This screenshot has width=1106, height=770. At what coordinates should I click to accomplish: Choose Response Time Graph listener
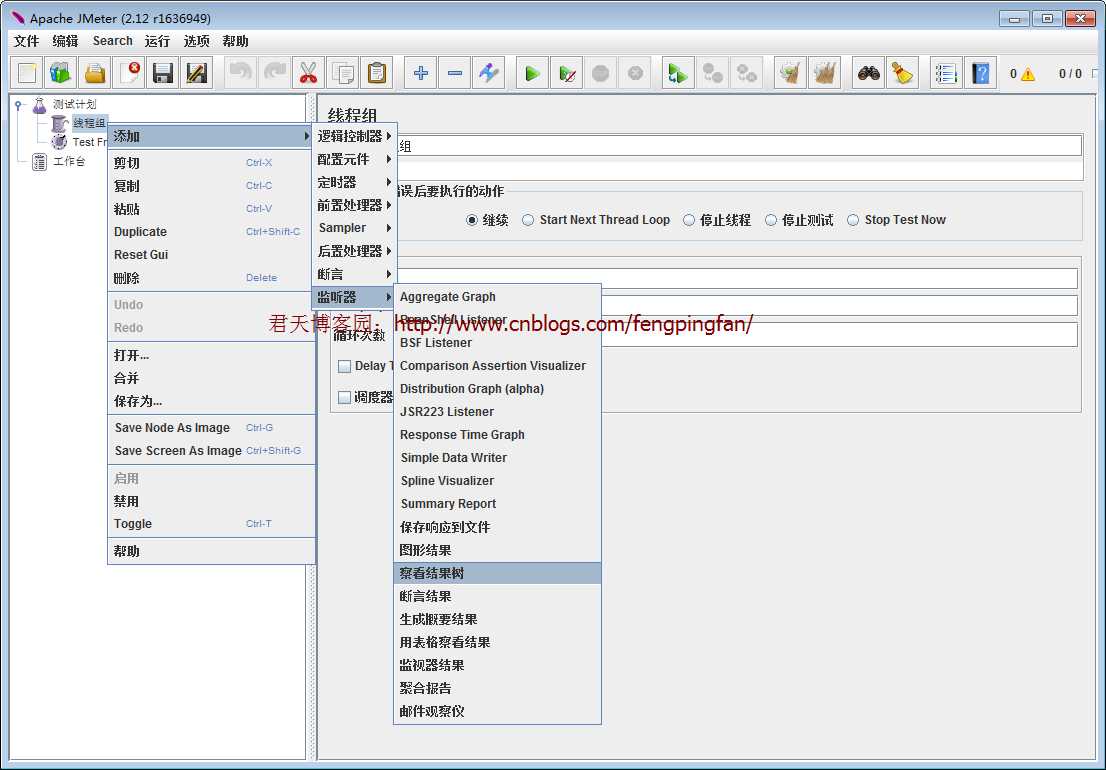(x=497, y=435)
